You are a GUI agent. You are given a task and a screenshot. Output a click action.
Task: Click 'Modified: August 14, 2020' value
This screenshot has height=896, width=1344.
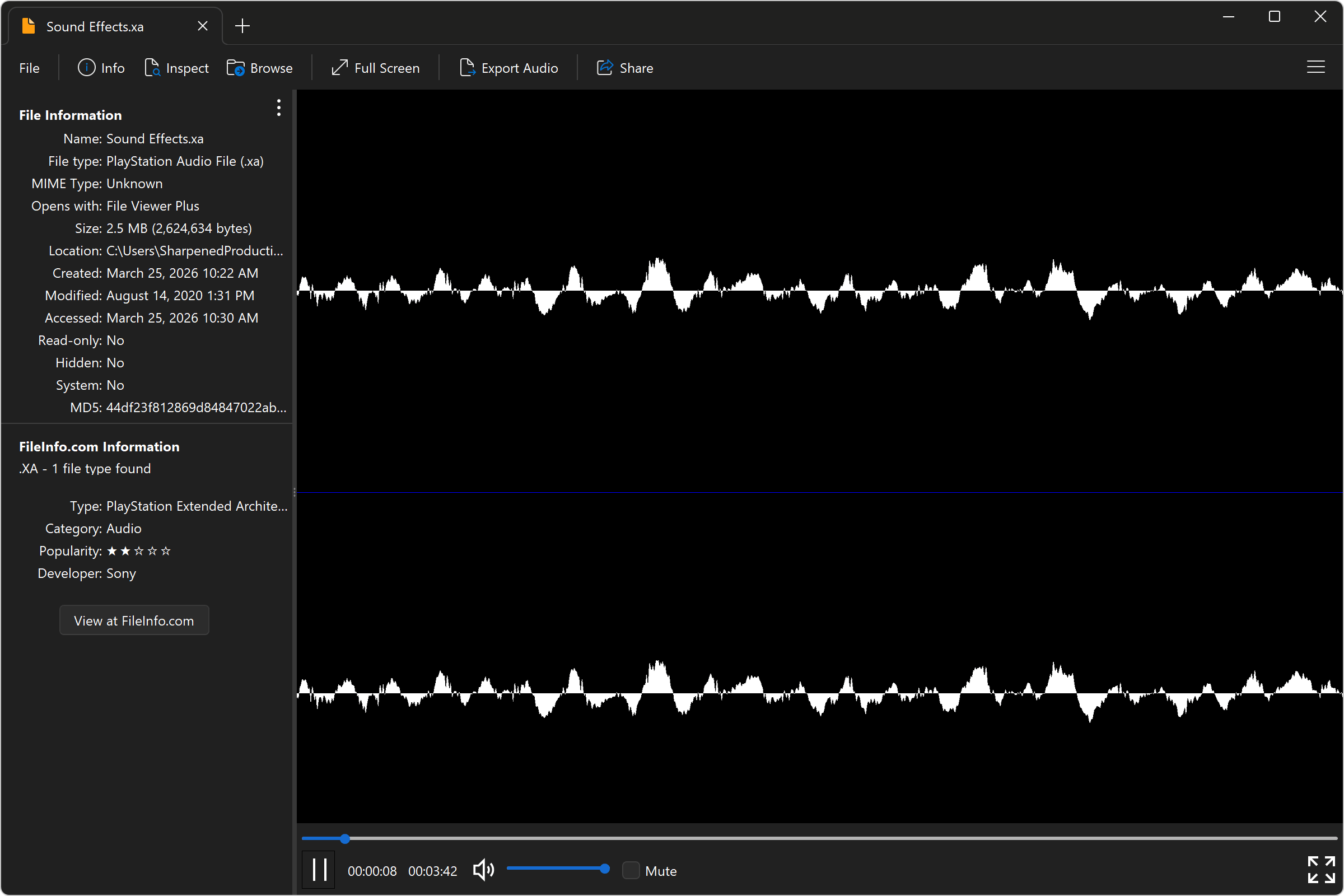point(180,296)
